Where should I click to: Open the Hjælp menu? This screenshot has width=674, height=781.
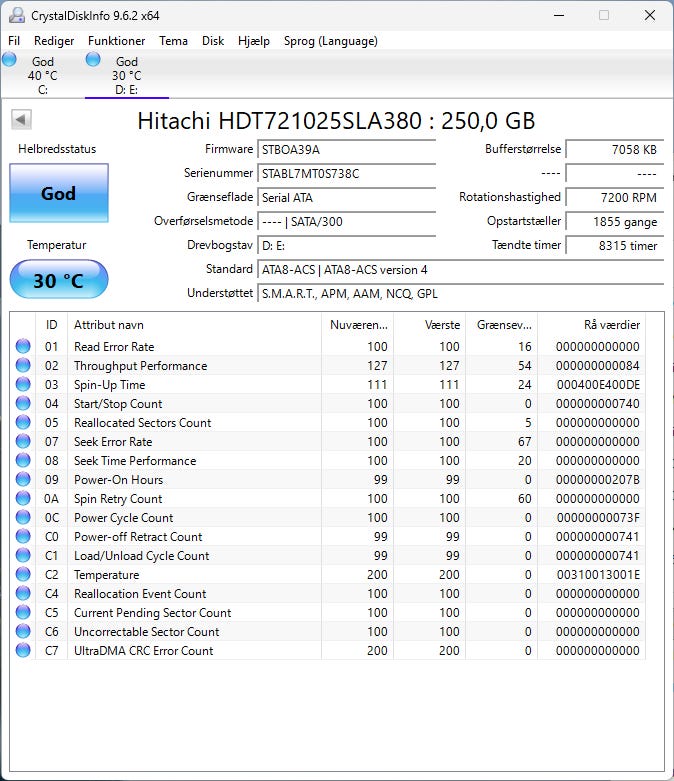tap(254, 41)
